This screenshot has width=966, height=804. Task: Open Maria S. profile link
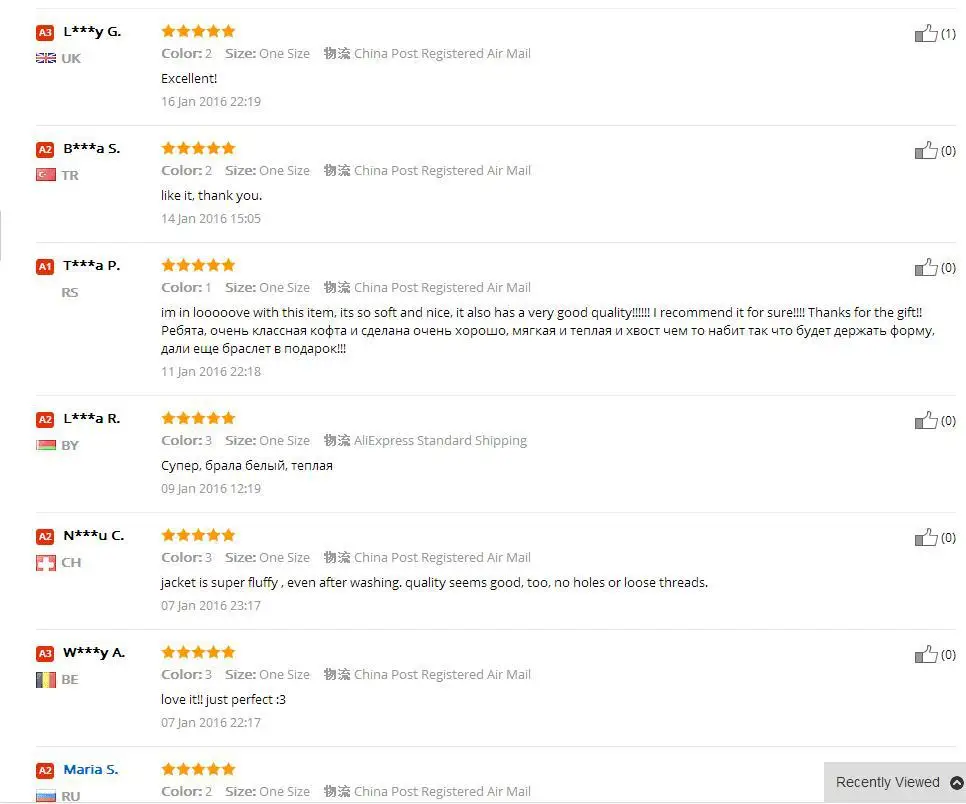91,769
